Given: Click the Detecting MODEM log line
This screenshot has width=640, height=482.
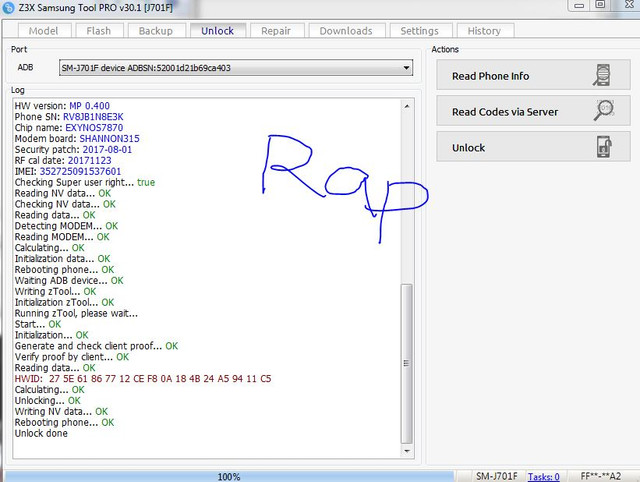Looking at the screenshot, I should coord(66,226).
